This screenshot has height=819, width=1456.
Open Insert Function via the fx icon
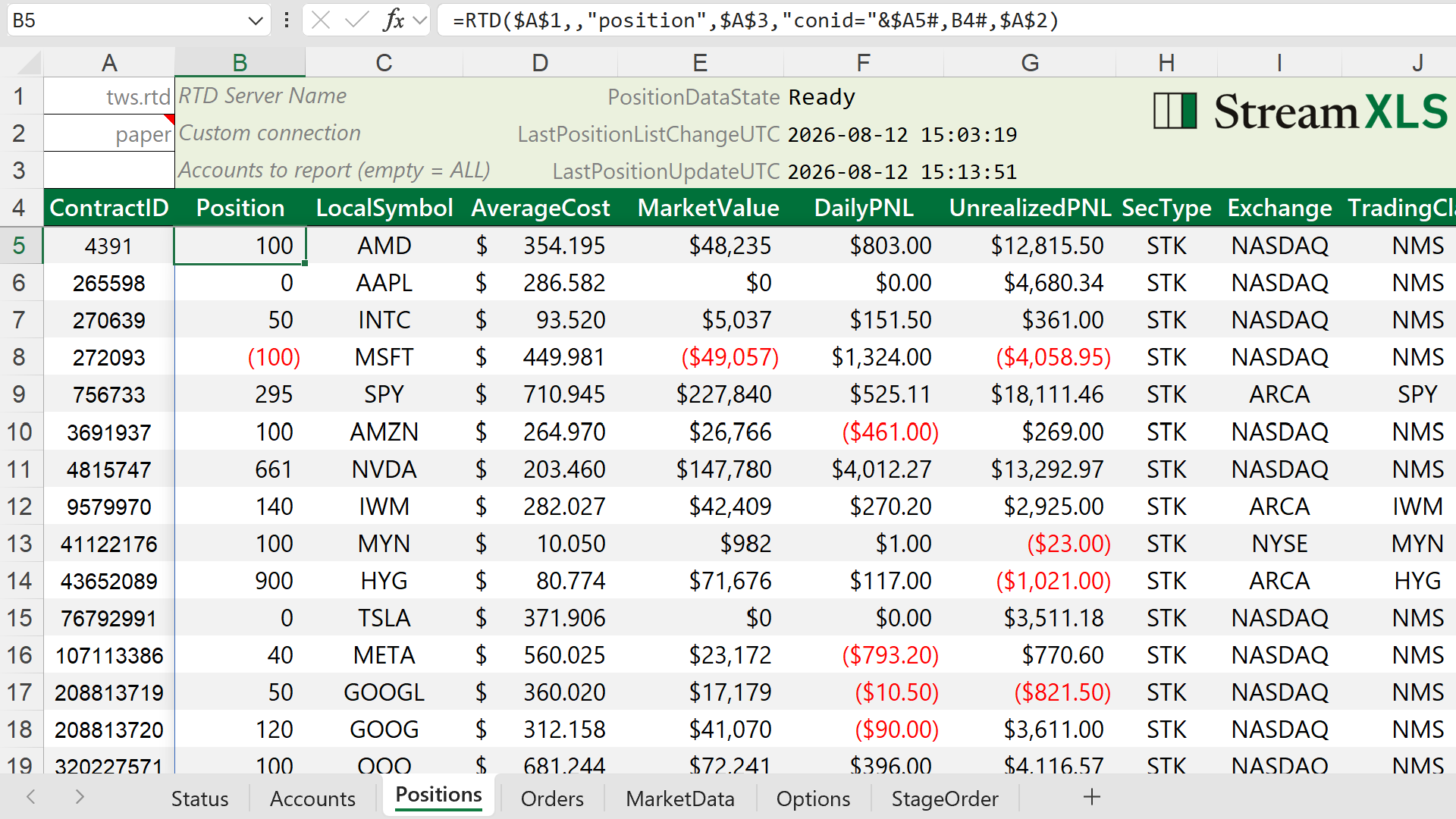[394, 20]
